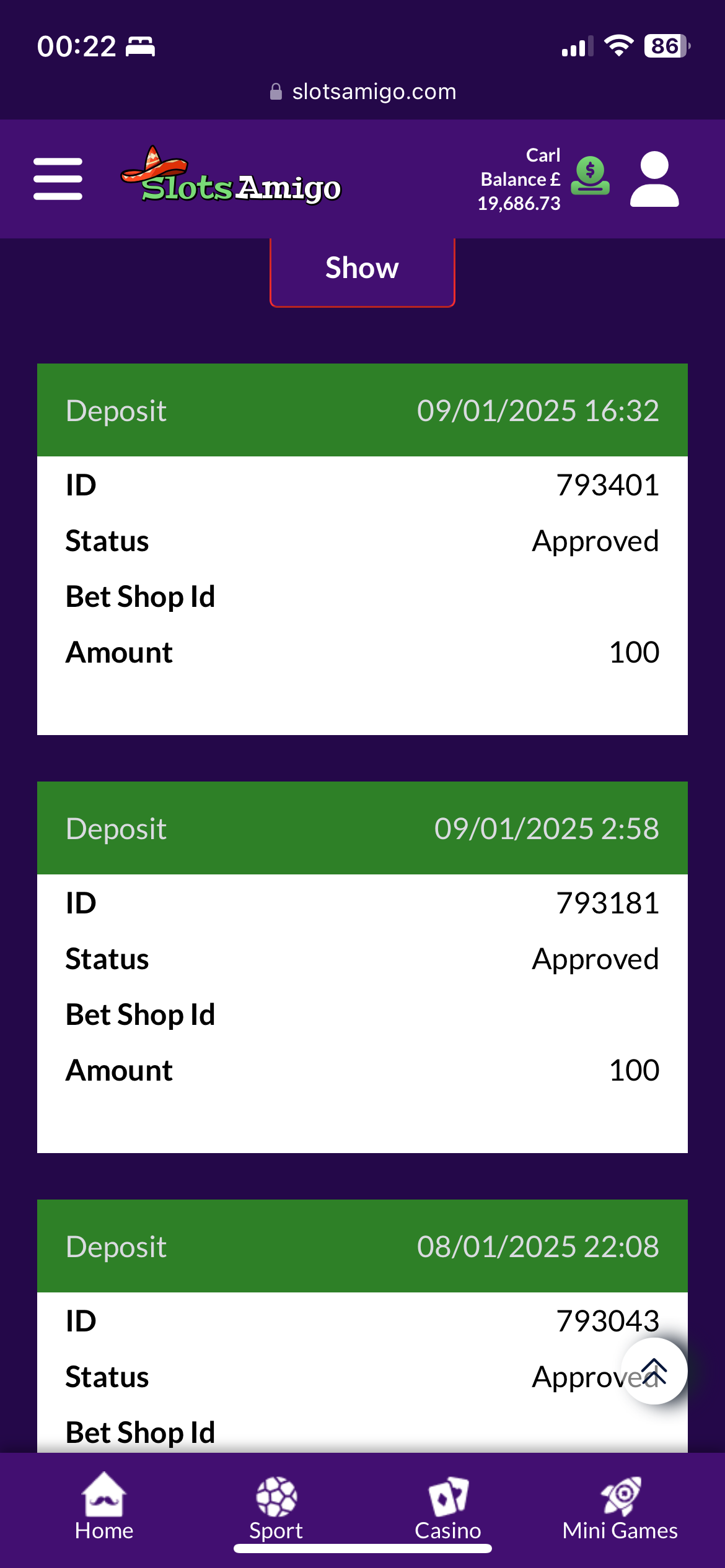The height and width of the screenshot is (1568, 725).
Task: Switch to the Sport tab
Action: tap(276, 1506)
